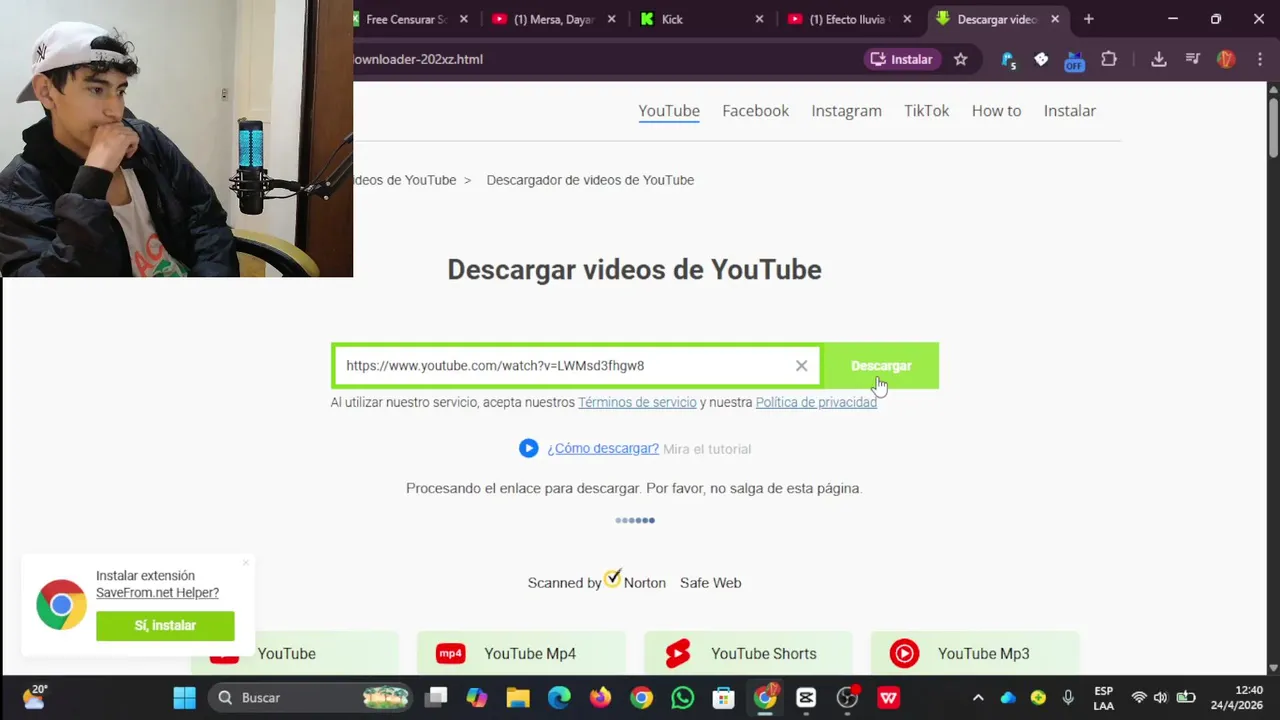Switch to the Free Censurar tab
This screenshot has height=720, width=1280.
click(x=405, y=19)
